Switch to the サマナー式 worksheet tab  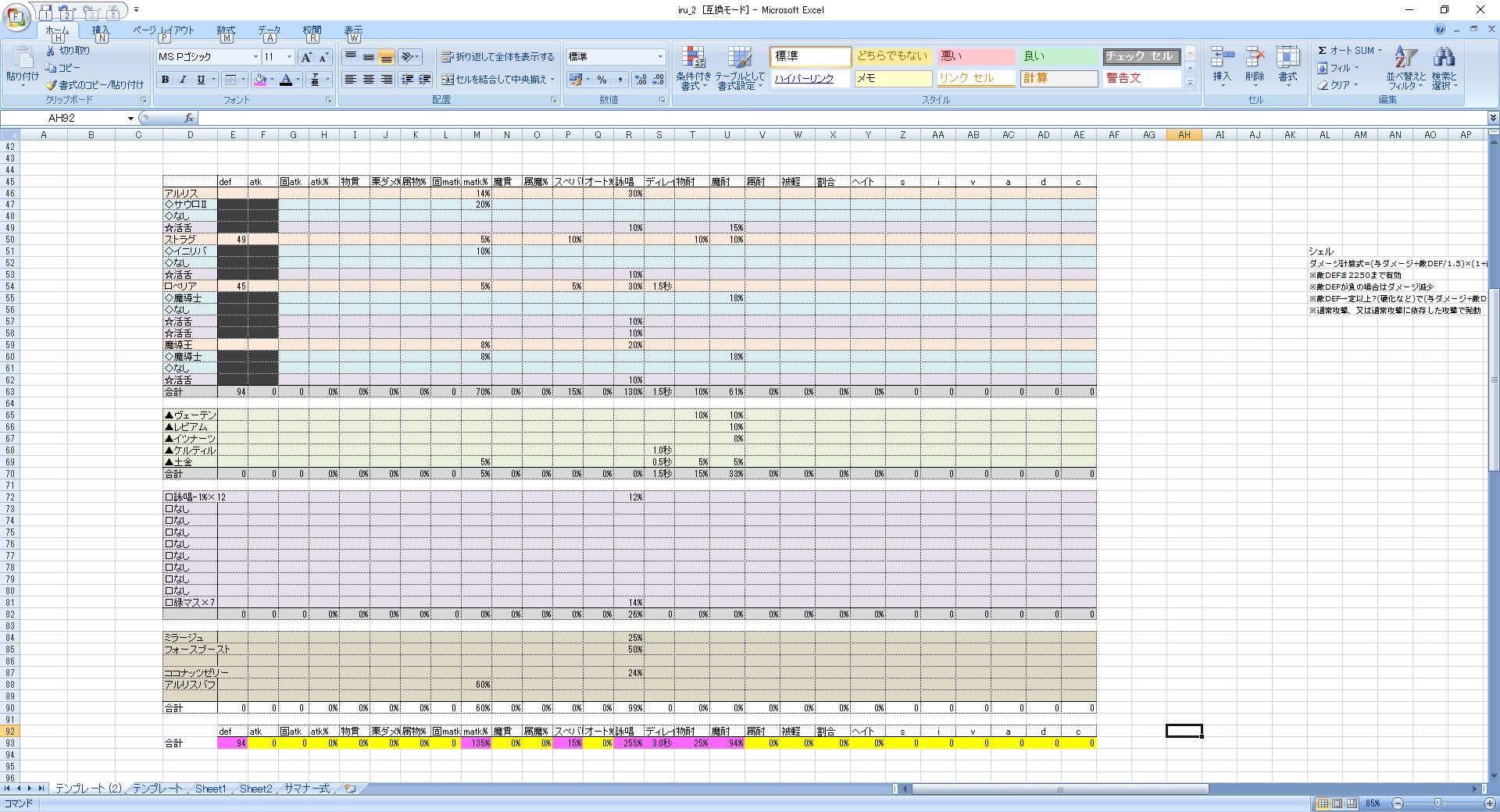pyautogui.click(x=306, y=789)
